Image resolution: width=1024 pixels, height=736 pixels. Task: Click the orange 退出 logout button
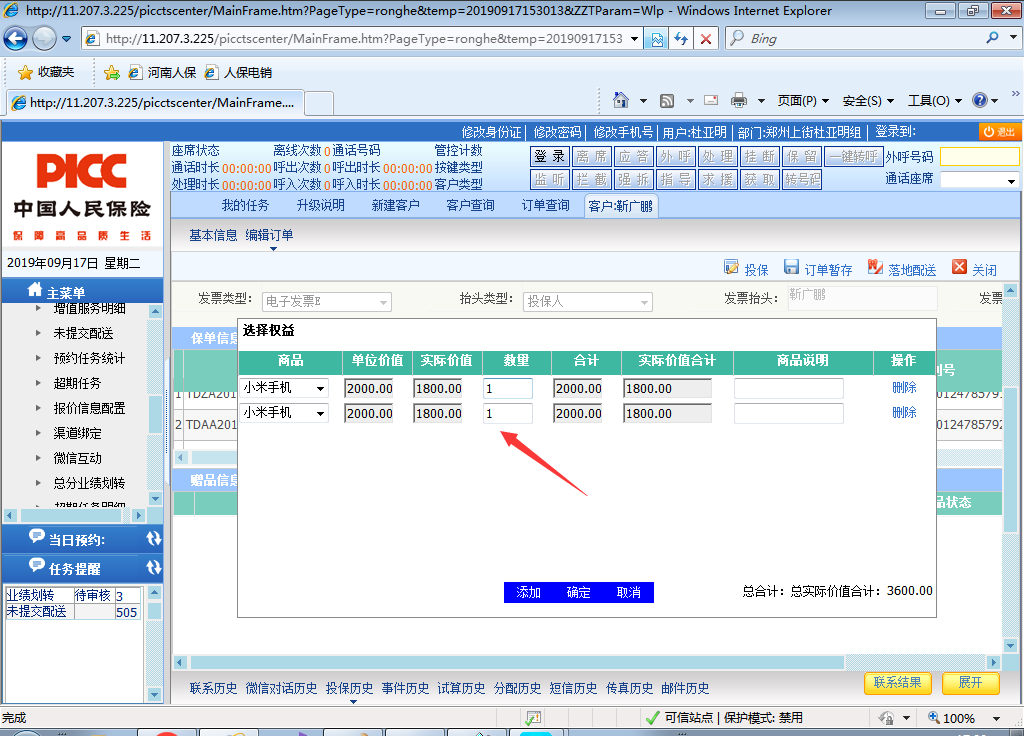[x=1000, y=132]
